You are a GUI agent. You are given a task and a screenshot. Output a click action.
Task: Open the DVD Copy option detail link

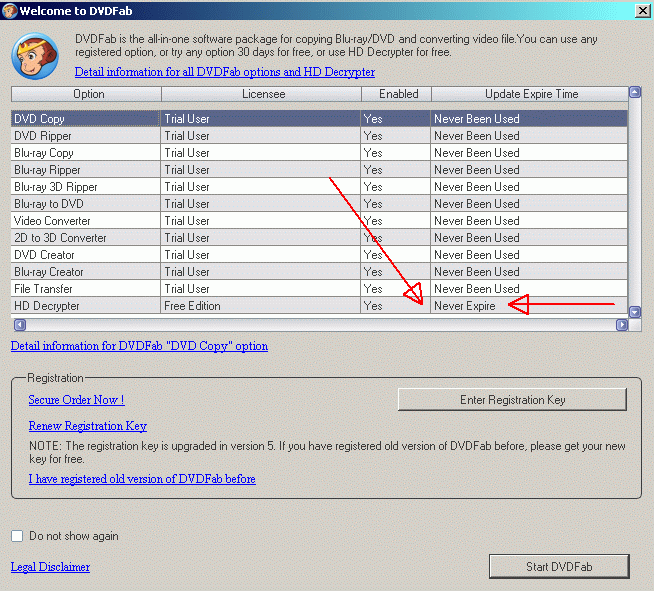coord(139,346)
